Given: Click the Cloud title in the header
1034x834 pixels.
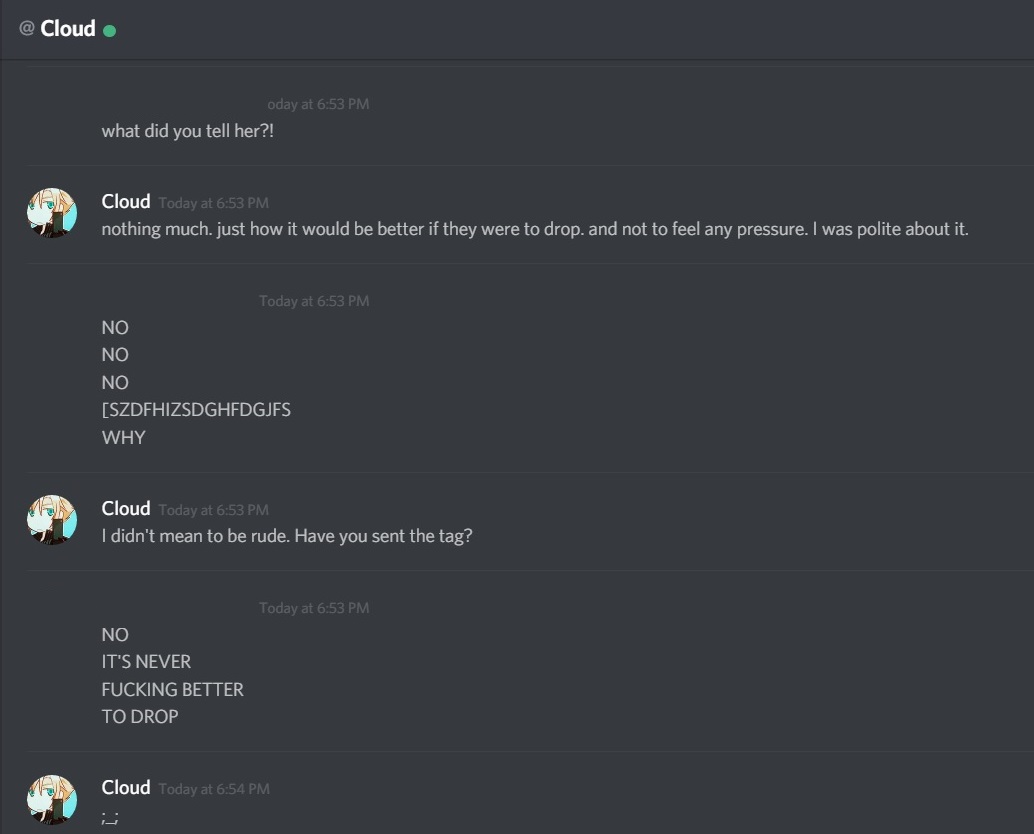Looking at the screenshot, I should [x=68, y=28].
